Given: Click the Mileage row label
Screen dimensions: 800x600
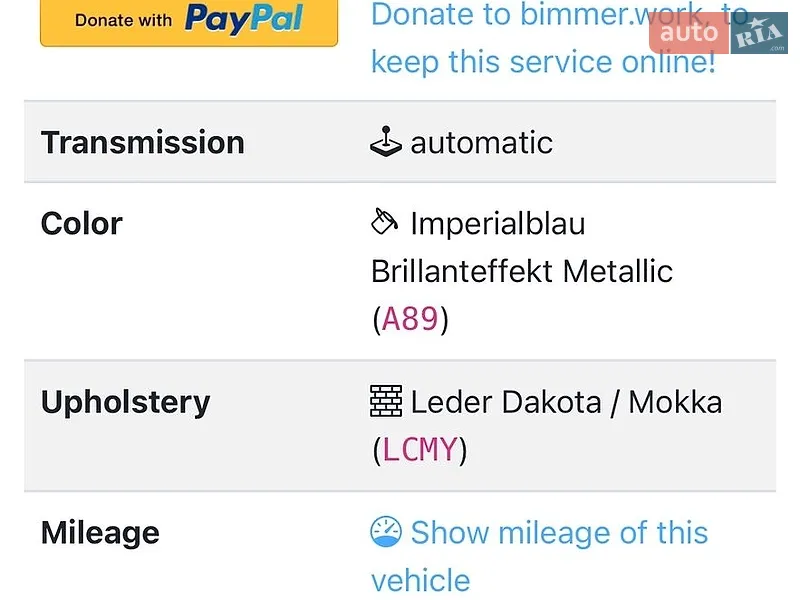Looking at the screenshot, I should 101,534.
